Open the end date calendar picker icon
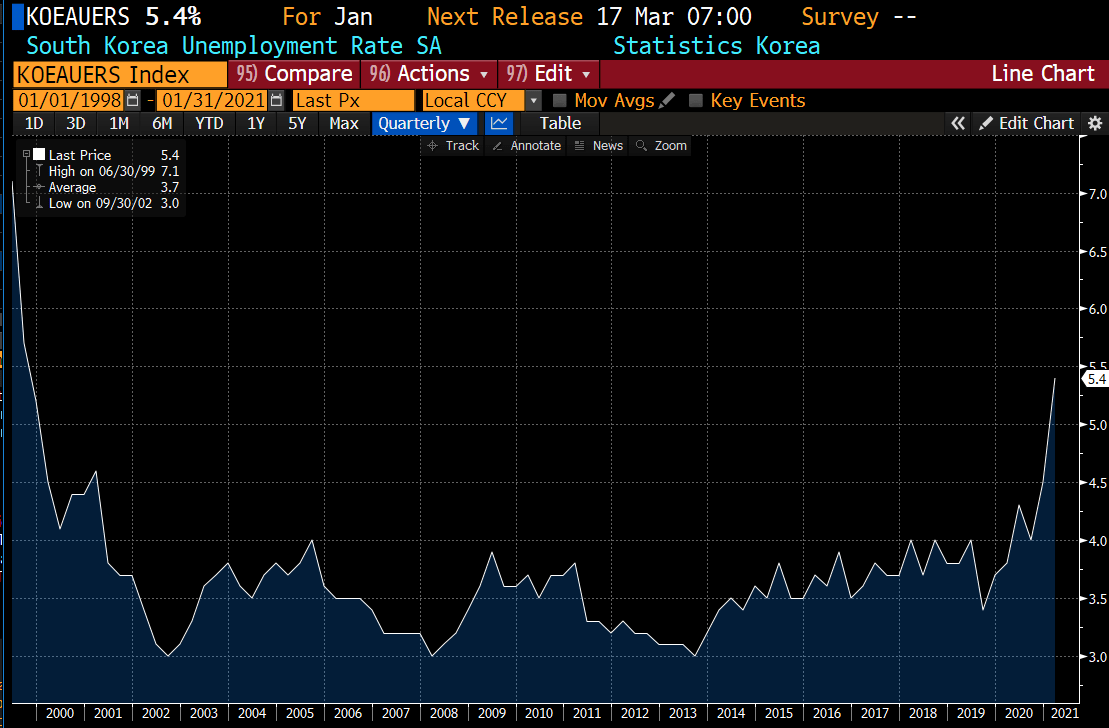The width and height of the screenshot is (1109, 728). 277,100
